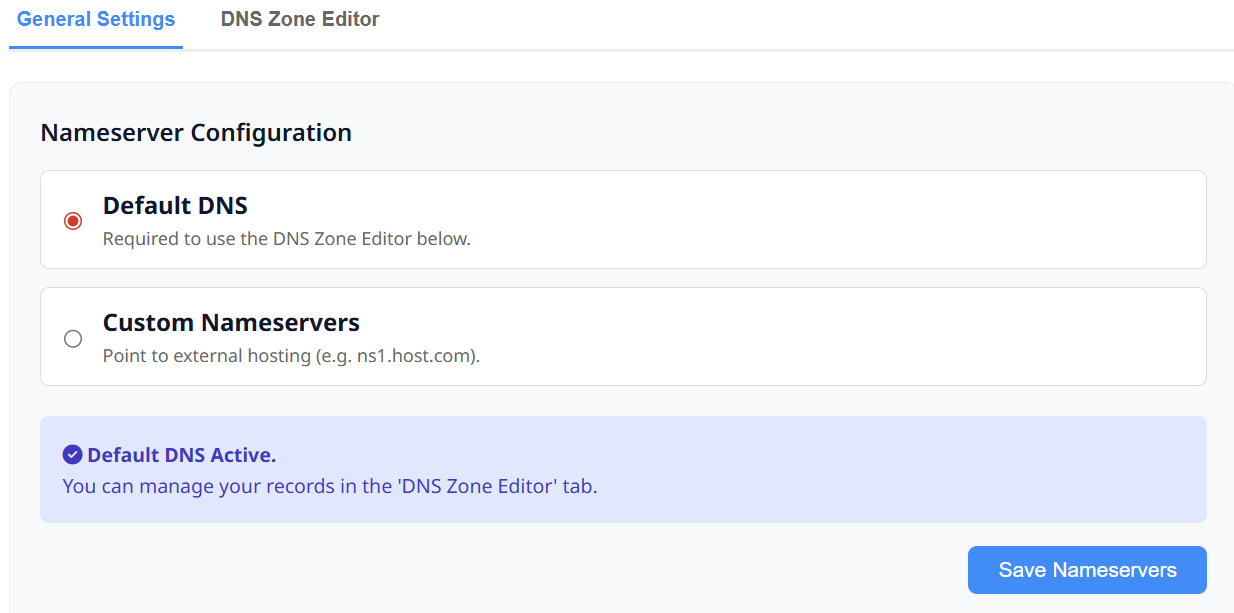Click the Nameserver Configuration heading

pyautogui.click(x=196, y=133)
